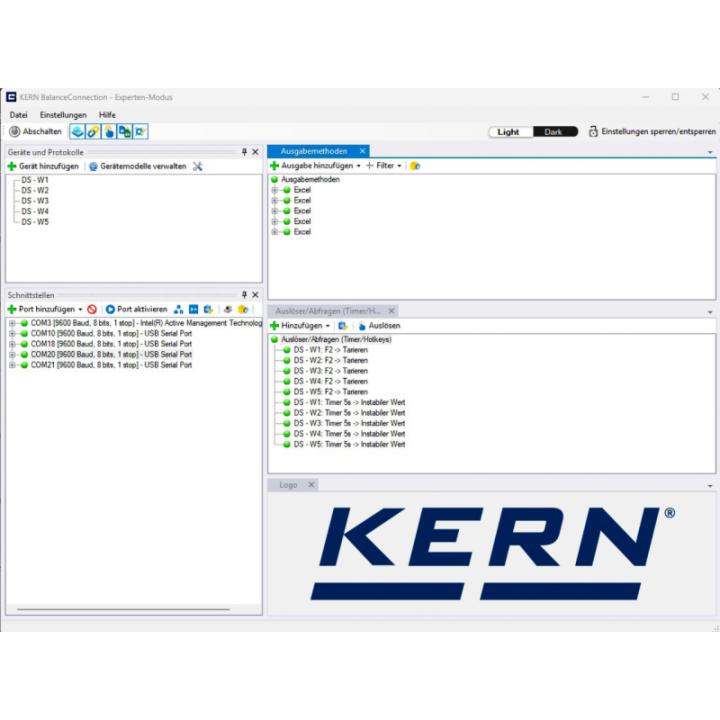Toggle green status of COM21 port
The image size is (720, 720).
(24, 365)
